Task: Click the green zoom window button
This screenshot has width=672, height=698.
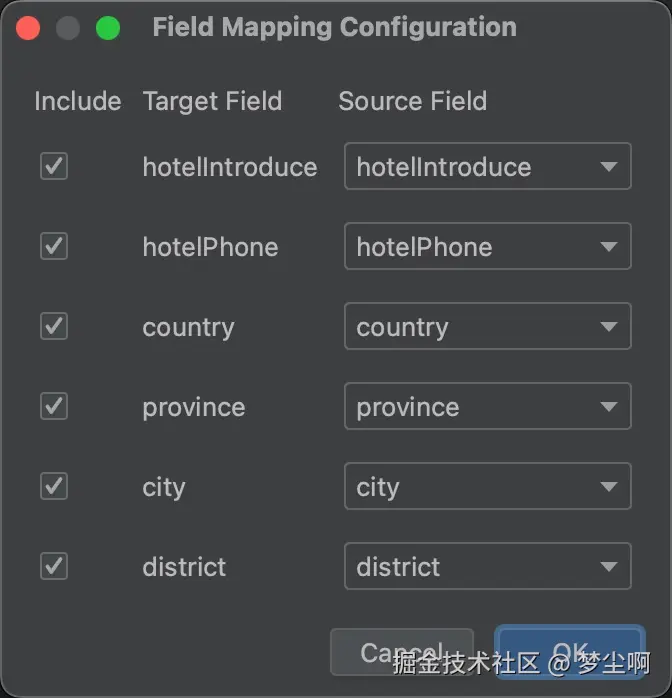Action: [x=107, y=28]
